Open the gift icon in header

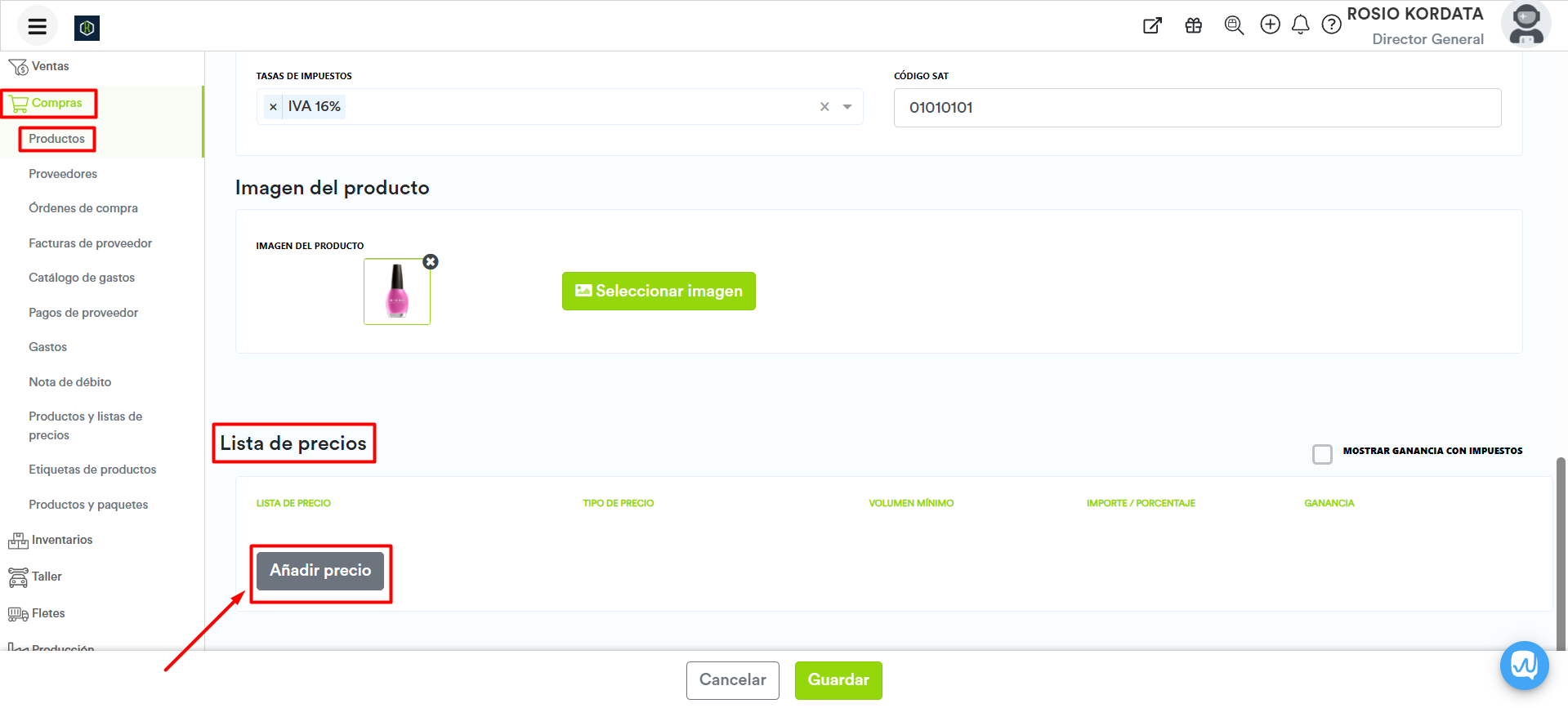[x=1193, y=25]
